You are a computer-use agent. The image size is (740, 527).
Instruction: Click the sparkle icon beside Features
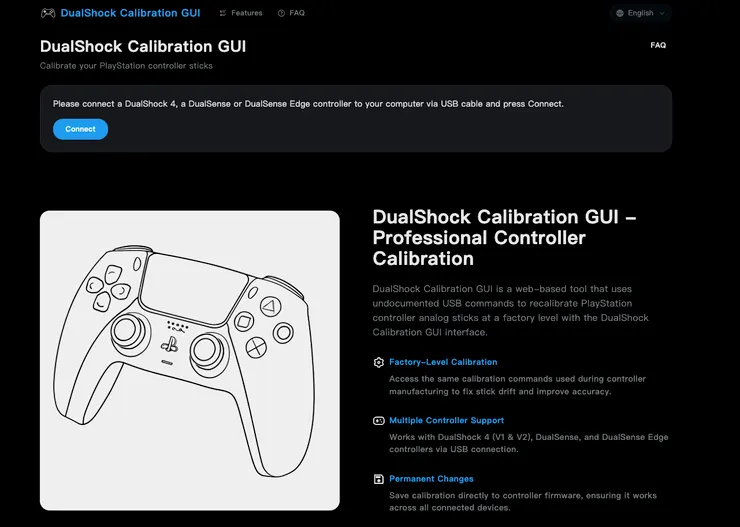[223, 13]
